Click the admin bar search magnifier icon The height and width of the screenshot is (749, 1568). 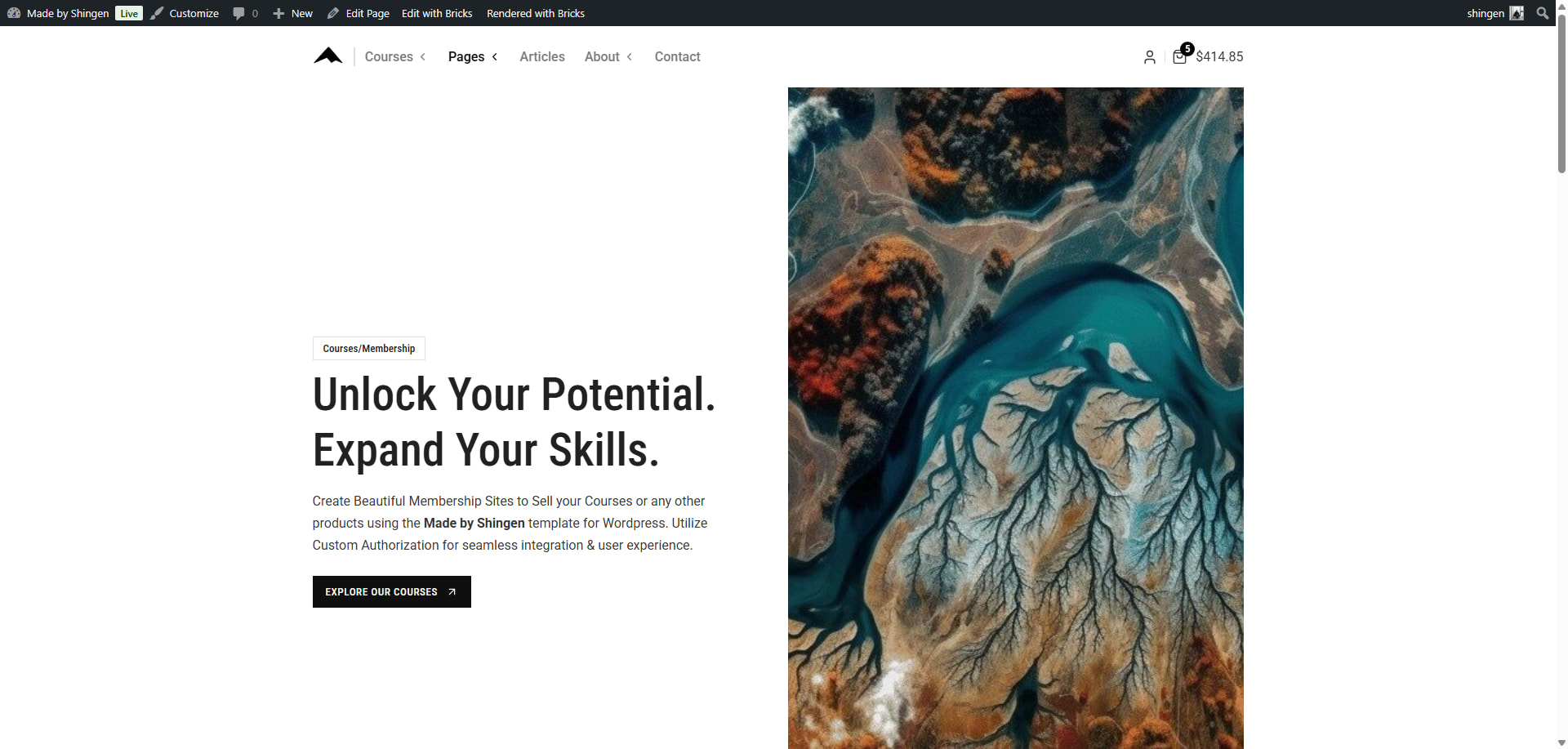point(1542,13)
